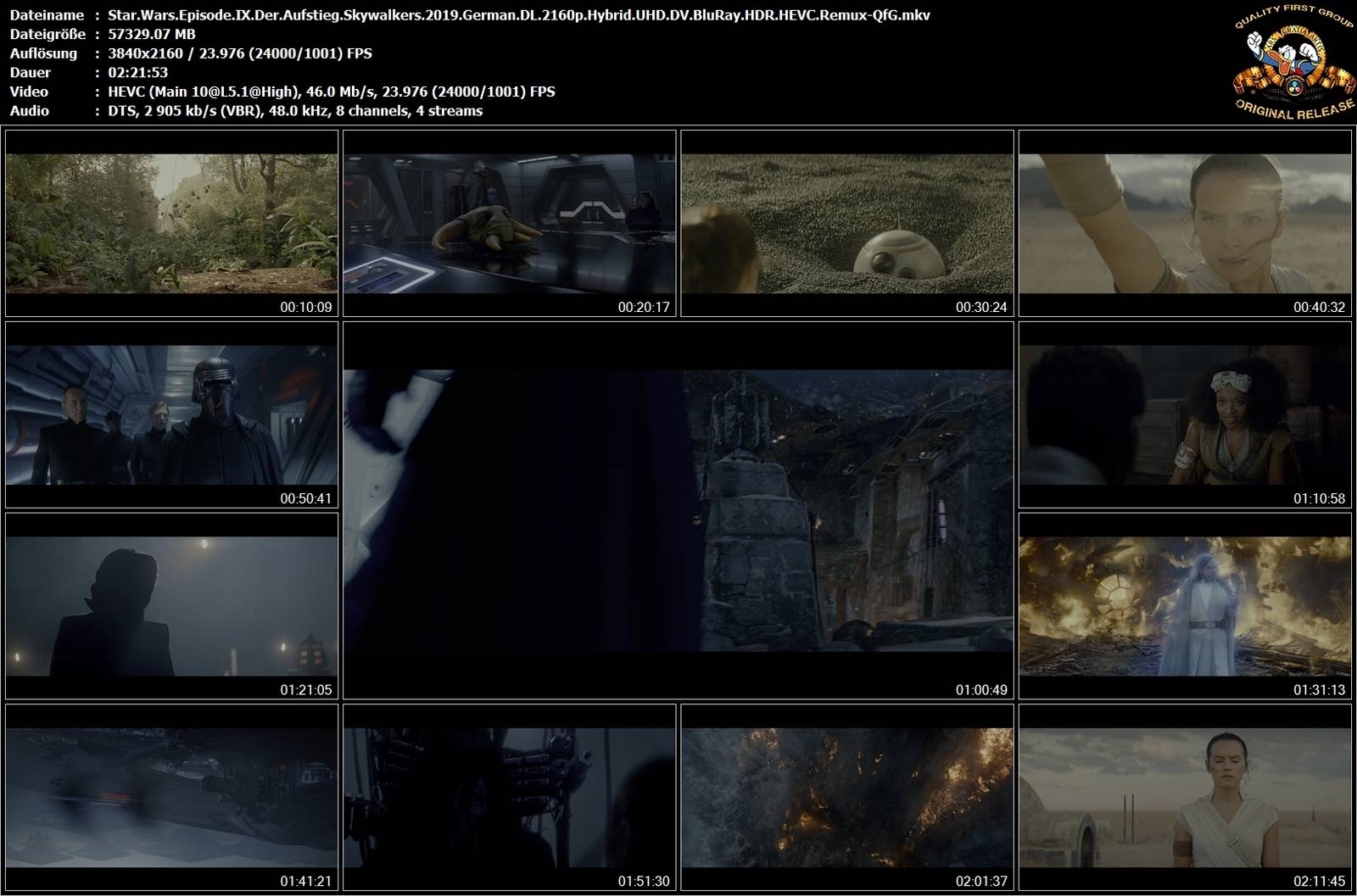Click the HEVC video codec info line
Viewport: 1357px width, 896px height.
(332, 92)
